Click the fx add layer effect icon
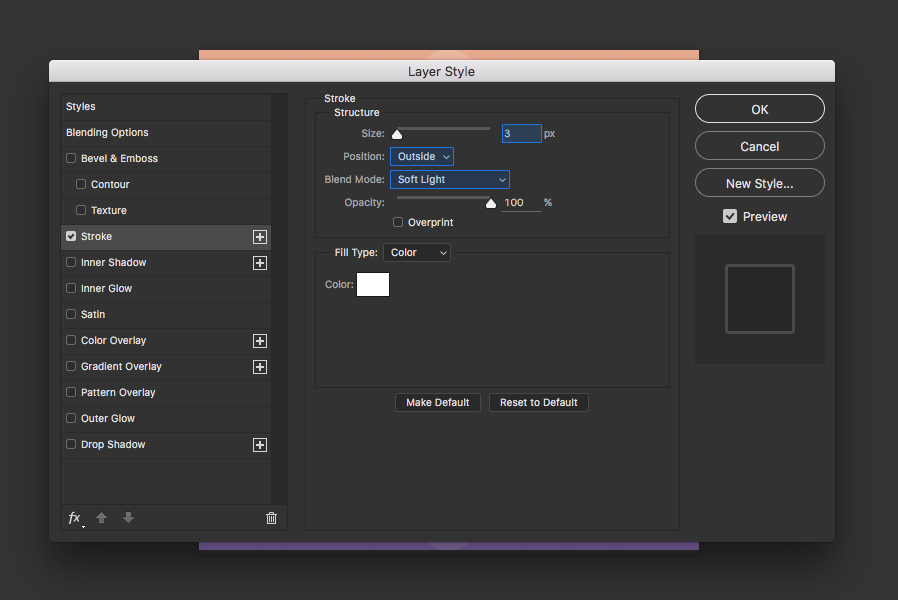This screenshot has height=600, width=898. [x=75, y=518]
